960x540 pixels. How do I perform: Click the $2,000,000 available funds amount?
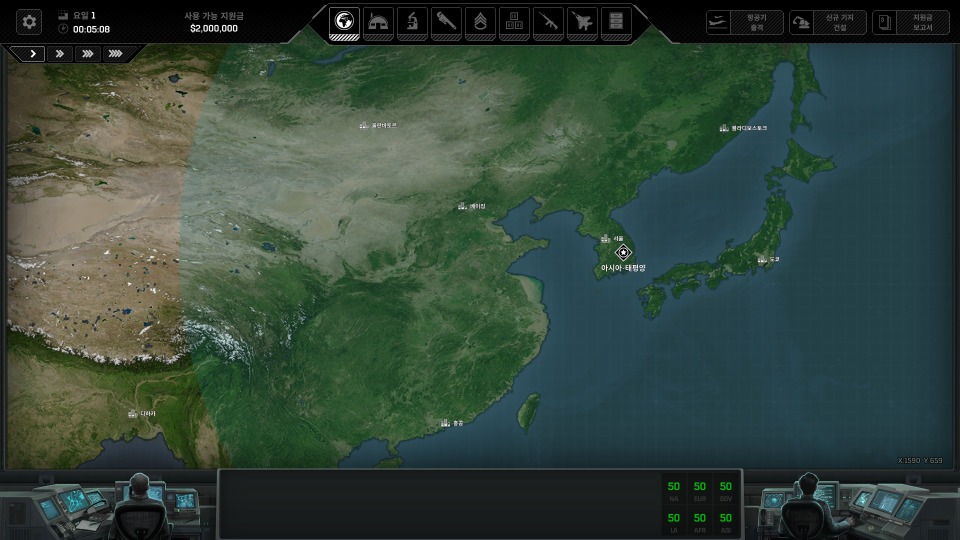point(214,29)
